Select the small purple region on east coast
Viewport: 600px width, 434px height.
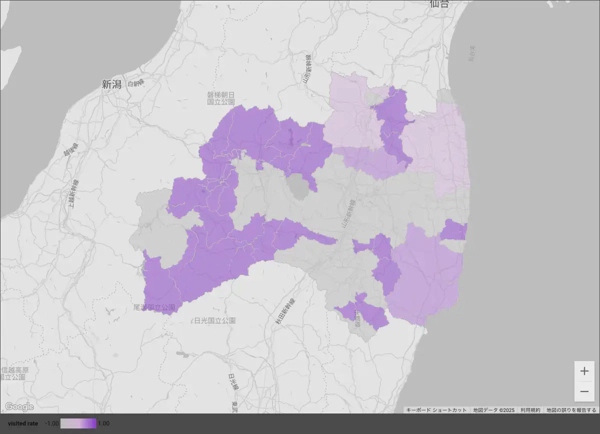click(454, 231)
